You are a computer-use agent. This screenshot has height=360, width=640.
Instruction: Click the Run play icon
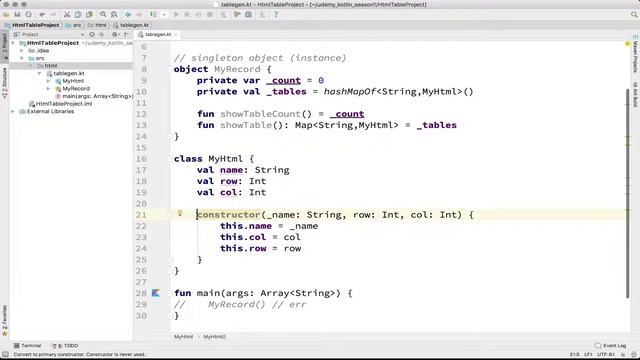coord(176,15)
